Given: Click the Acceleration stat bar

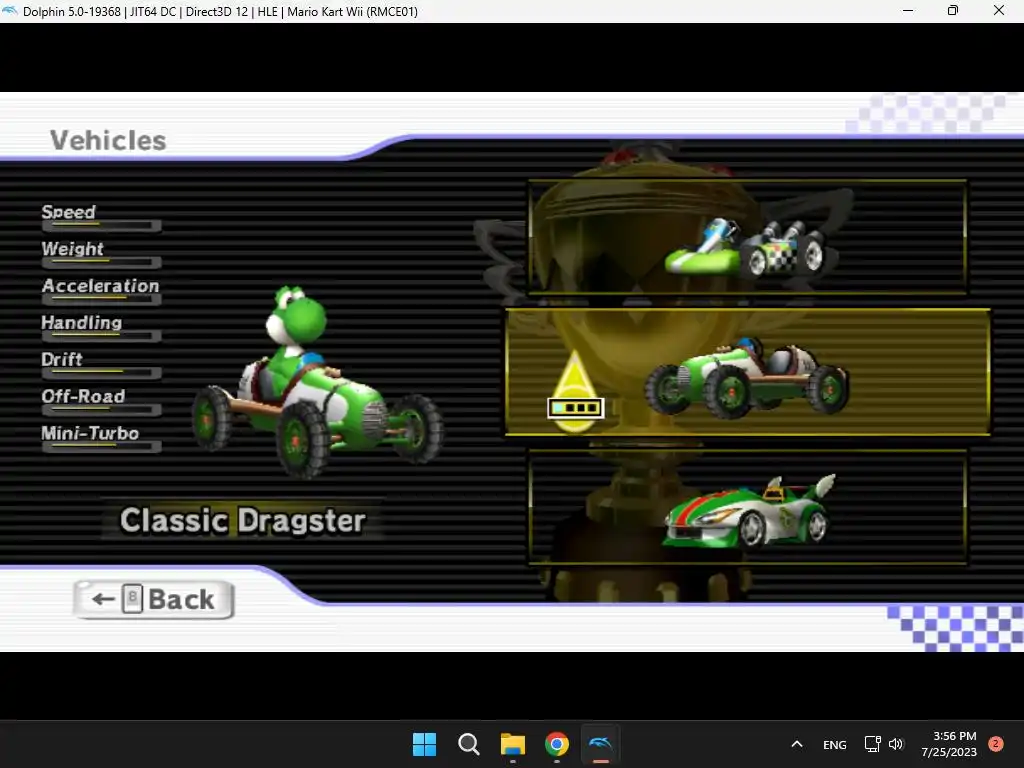Looking at the screenshot, I should [x=101, y=300].
